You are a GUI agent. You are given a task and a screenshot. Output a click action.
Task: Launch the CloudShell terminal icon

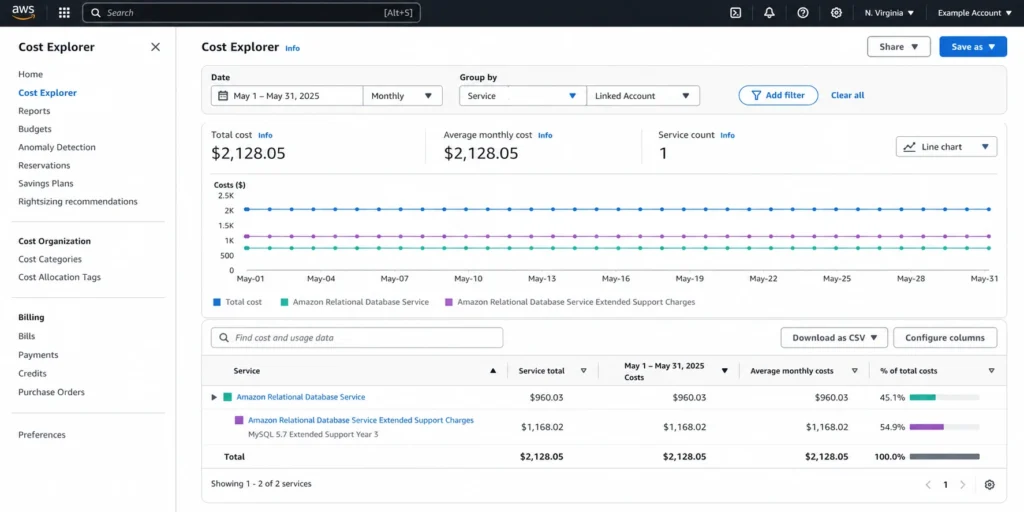click(735, 12)
